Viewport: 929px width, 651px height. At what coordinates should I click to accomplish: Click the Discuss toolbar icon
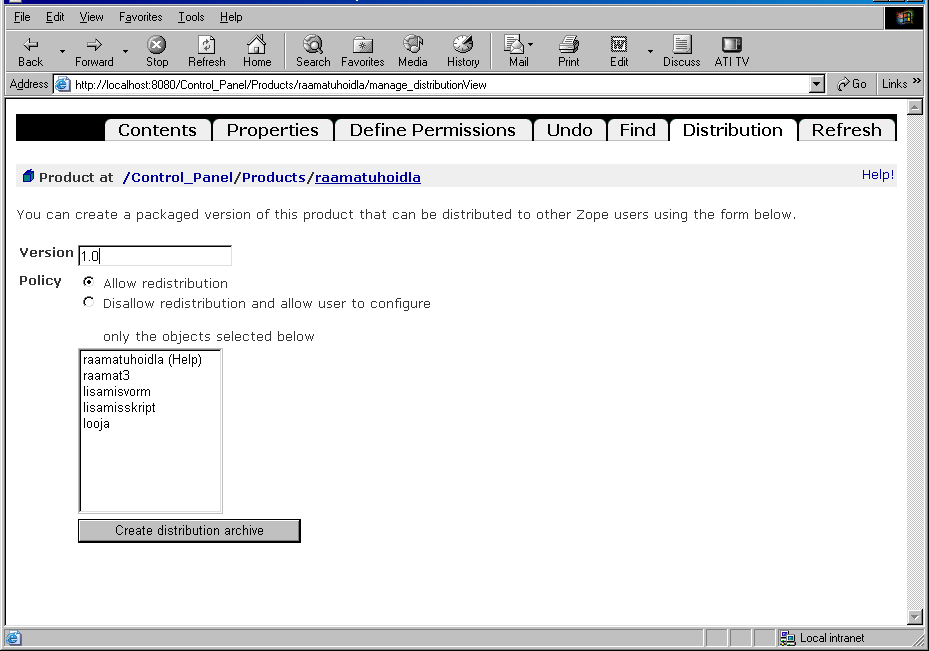pyautogui.click(x=681, y=52)
